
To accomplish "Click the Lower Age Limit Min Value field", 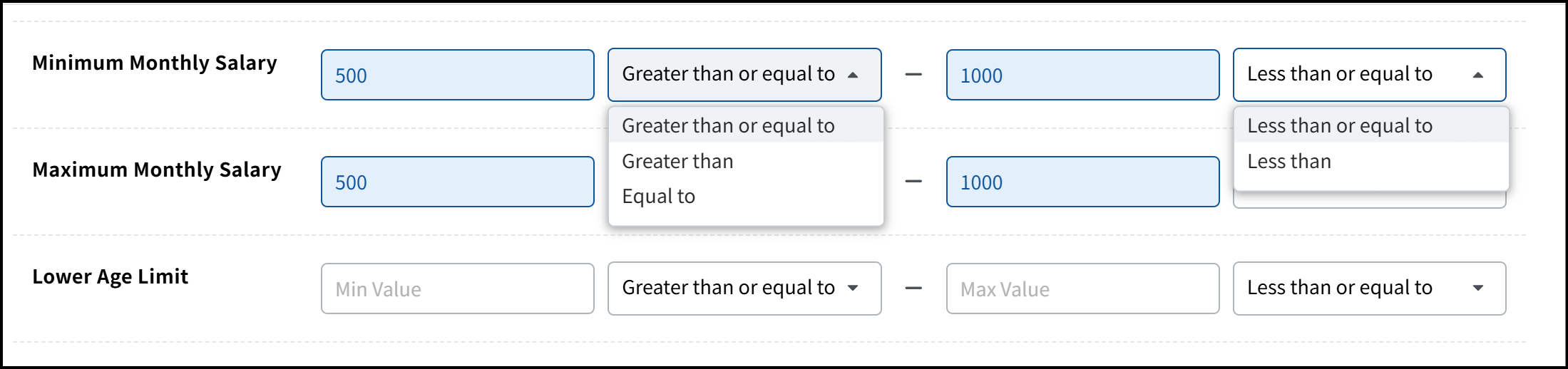I will (x=457, y=289).
